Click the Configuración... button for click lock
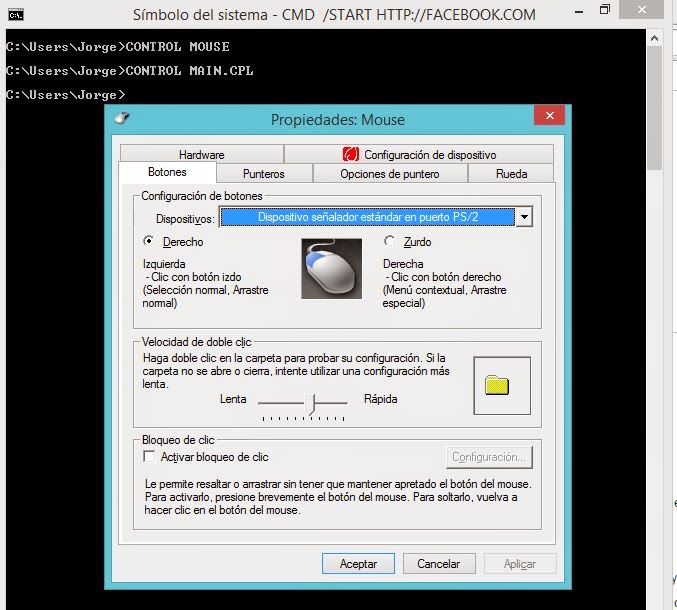Screen dimensions: 677x610 [x=489, y=457]
